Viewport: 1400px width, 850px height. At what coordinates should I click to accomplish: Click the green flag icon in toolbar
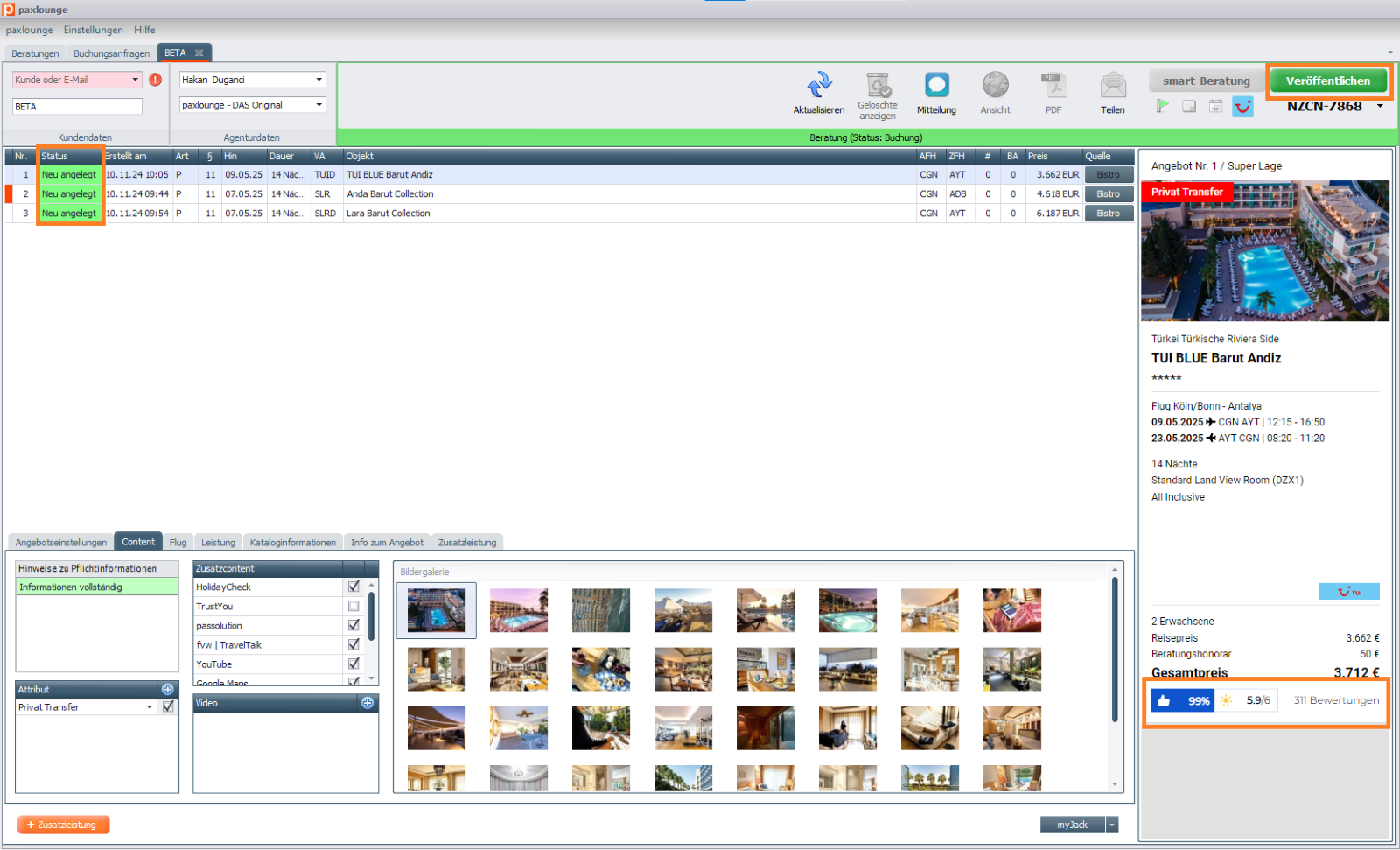(1162, 106)
